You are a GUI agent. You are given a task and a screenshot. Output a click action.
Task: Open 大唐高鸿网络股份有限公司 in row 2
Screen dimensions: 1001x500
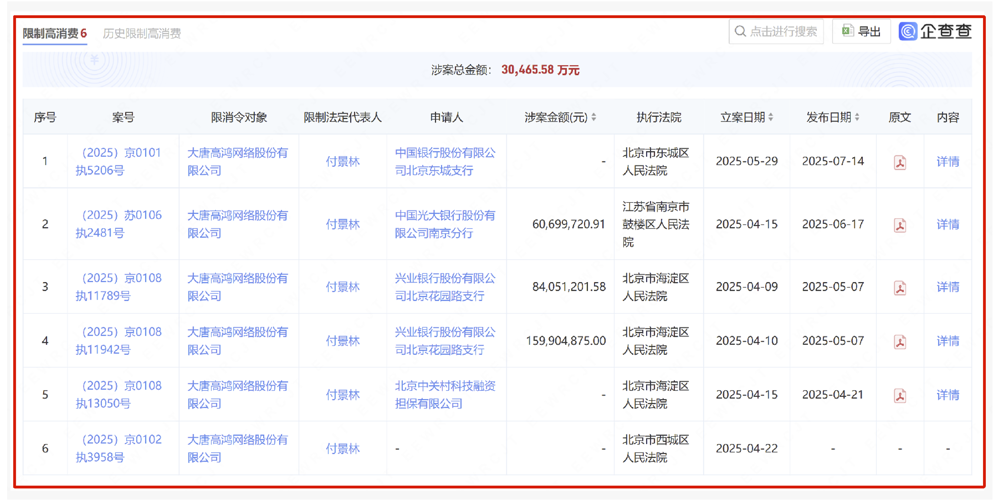point(237,224)
